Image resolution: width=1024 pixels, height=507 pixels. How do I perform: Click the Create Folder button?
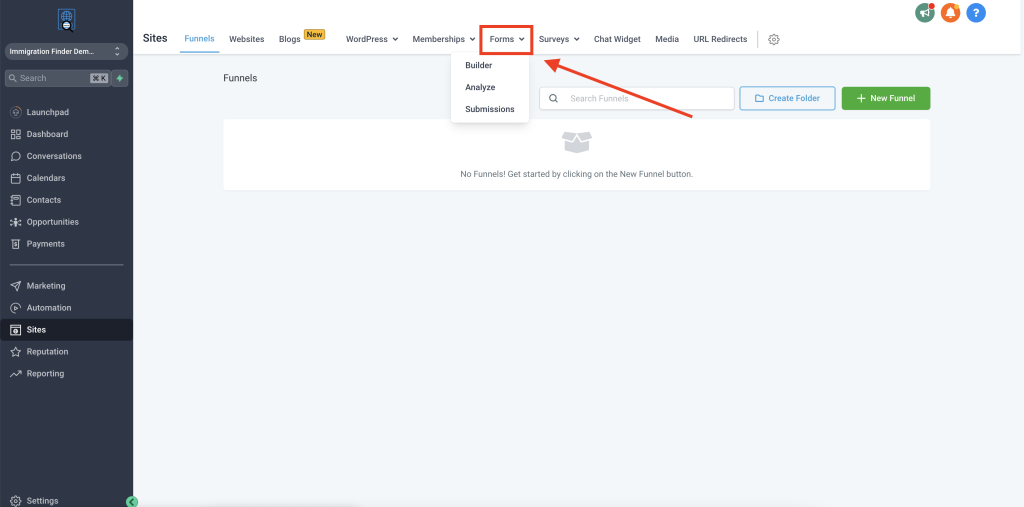click(787, 98)
